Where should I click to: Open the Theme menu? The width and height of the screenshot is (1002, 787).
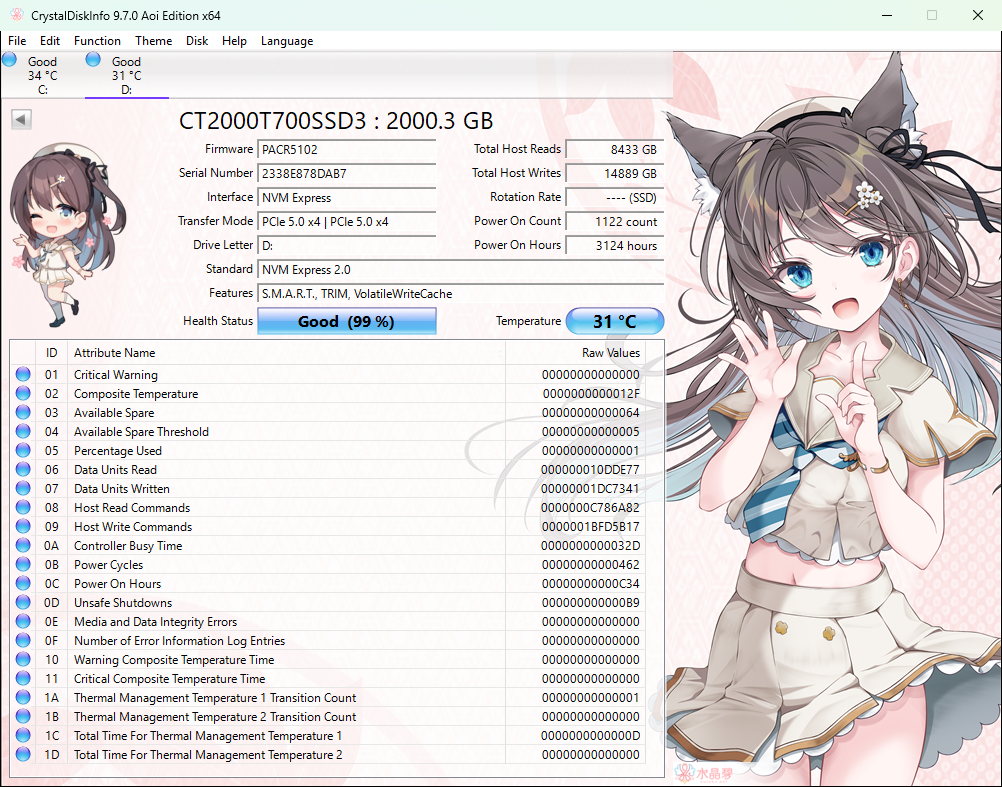click(153, 41)
